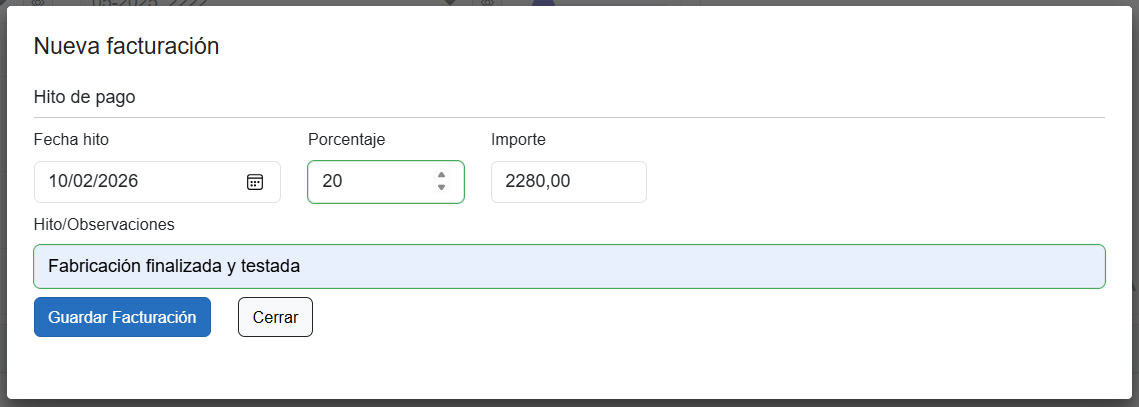The height and width of the screenshot is (407, 1139).
Task: Click the "Porcentaje" label
Action: pyautogui.click(x=346, y=139)
